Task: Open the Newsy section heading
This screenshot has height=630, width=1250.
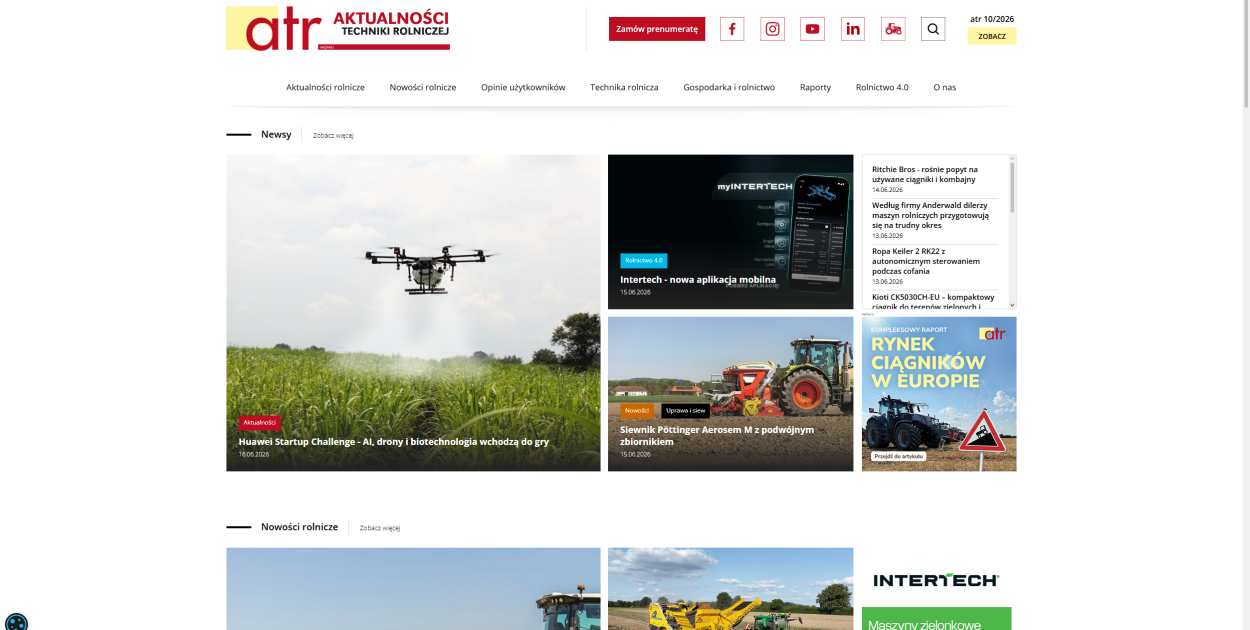Action: click(x=276, y=134)
